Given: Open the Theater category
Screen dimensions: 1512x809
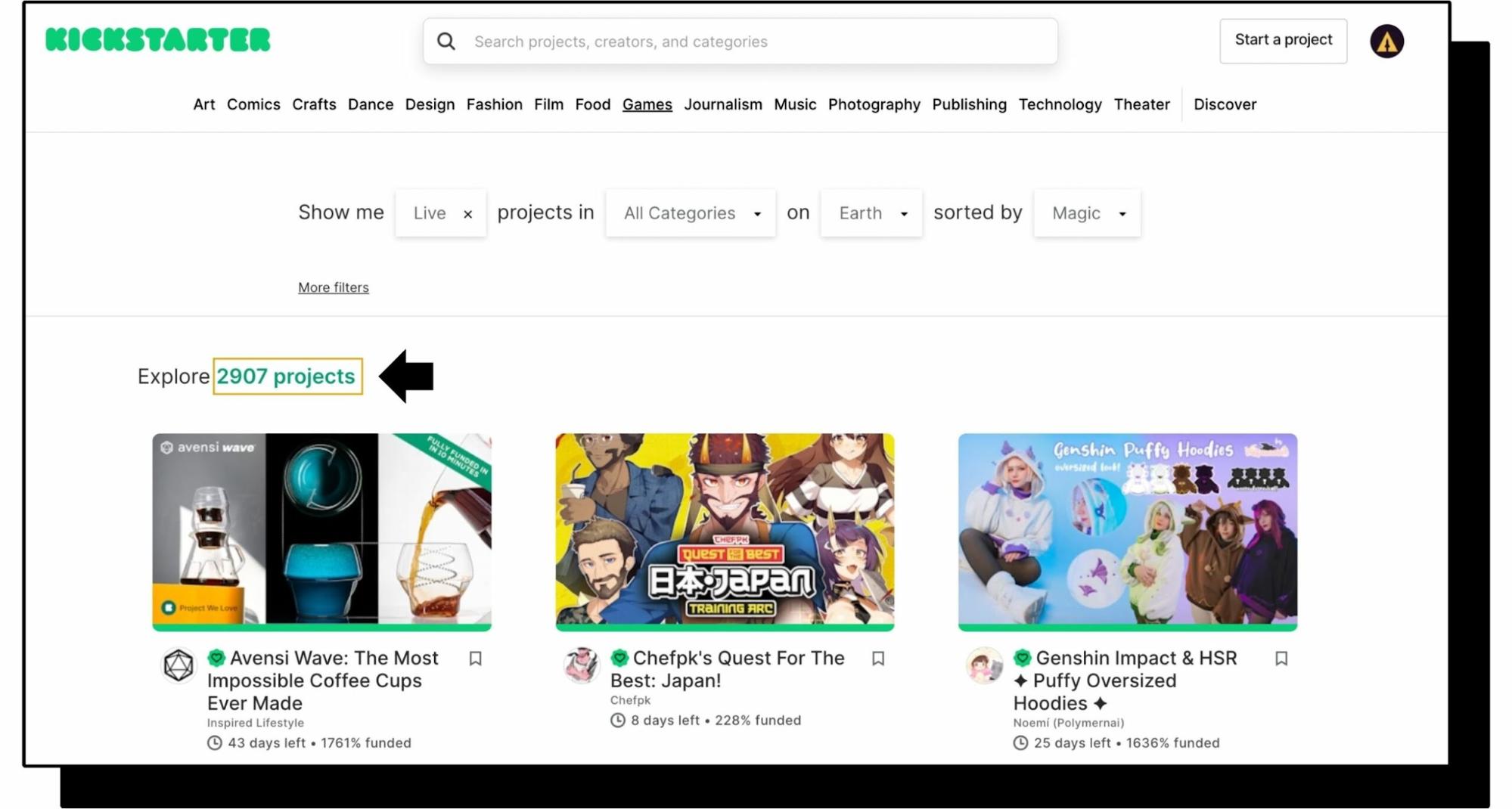Looking at the screenshot, I should [1141, 104].
